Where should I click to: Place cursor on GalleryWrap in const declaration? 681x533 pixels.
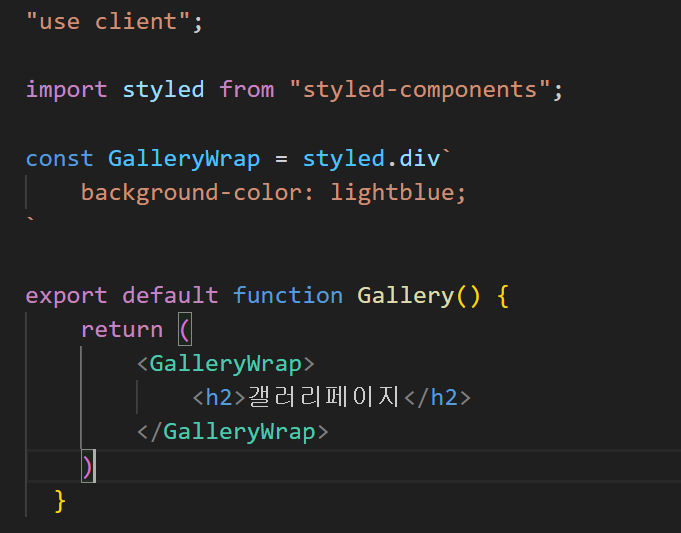coord(184,159)
